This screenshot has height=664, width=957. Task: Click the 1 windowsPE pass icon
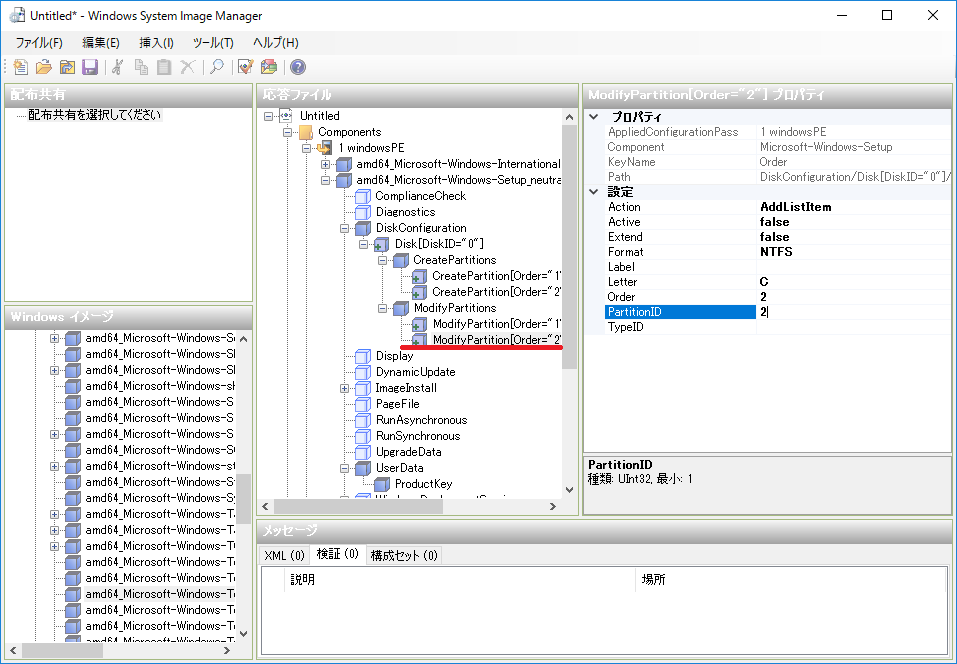click(x=325, y=148)
